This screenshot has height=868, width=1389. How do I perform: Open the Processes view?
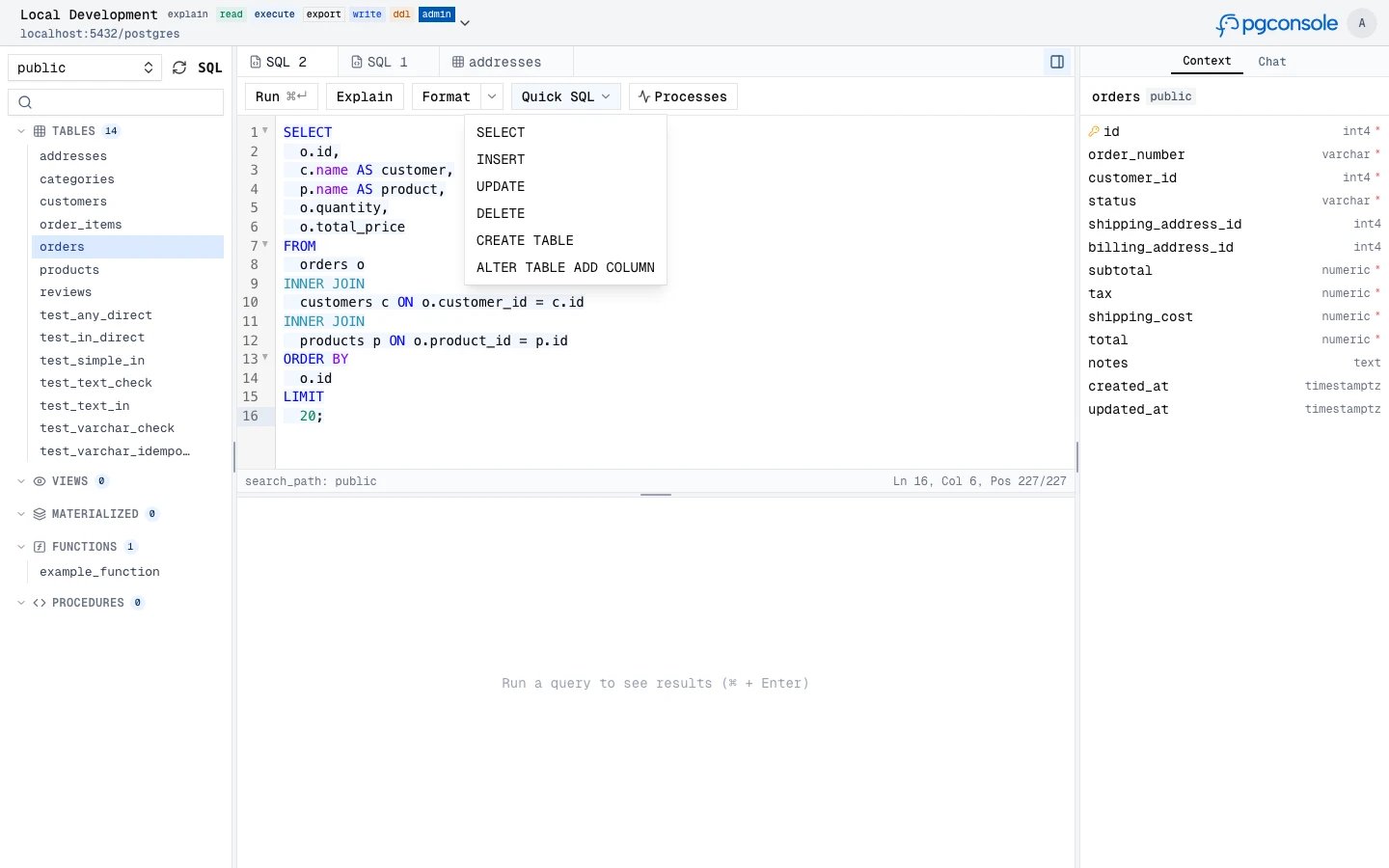tap(683, 96)
